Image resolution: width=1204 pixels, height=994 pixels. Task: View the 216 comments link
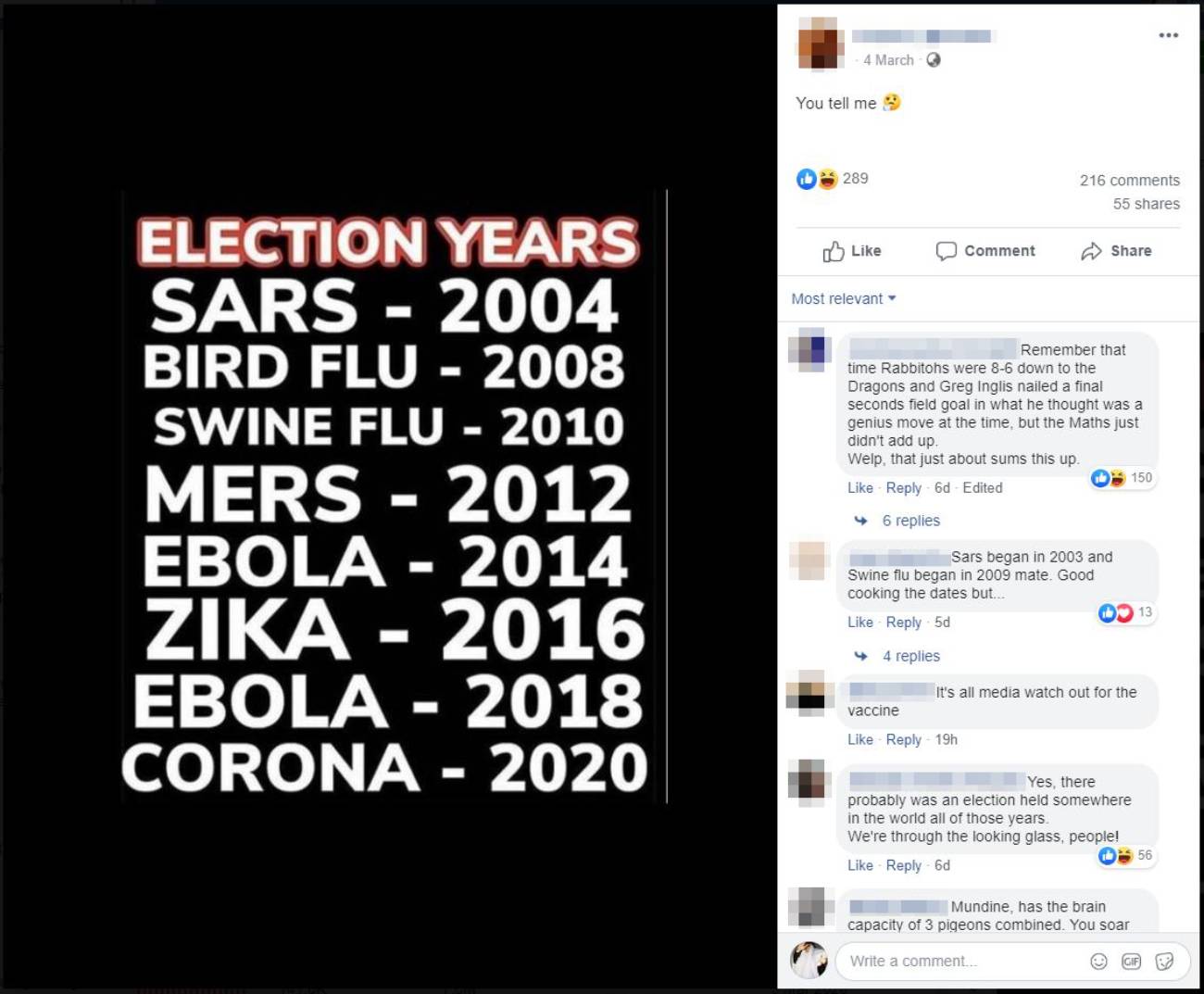coord(1130,179)
